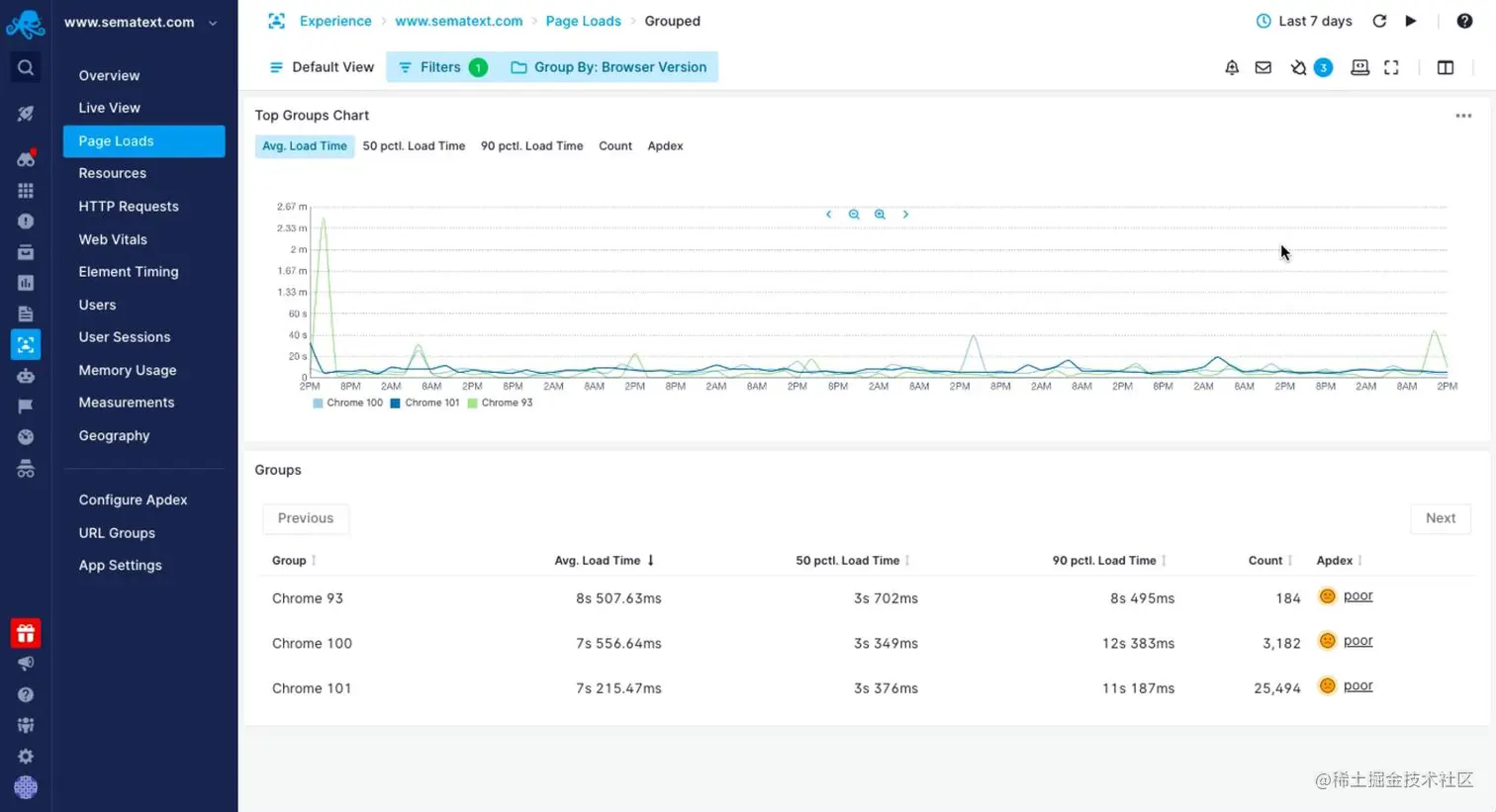Viewport: 1496px width, 812px height.
Task: Click the Previous pagination button
Action: (x=306, y=518)
